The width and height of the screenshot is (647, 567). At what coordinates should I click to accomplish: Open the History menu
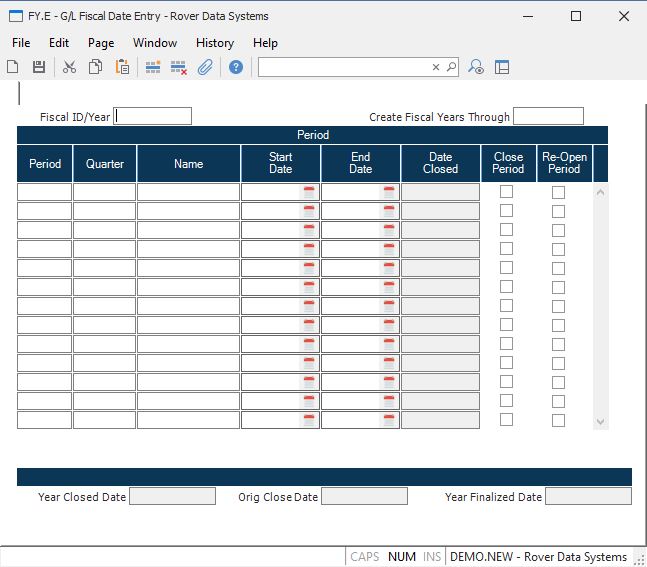[215, 43]
